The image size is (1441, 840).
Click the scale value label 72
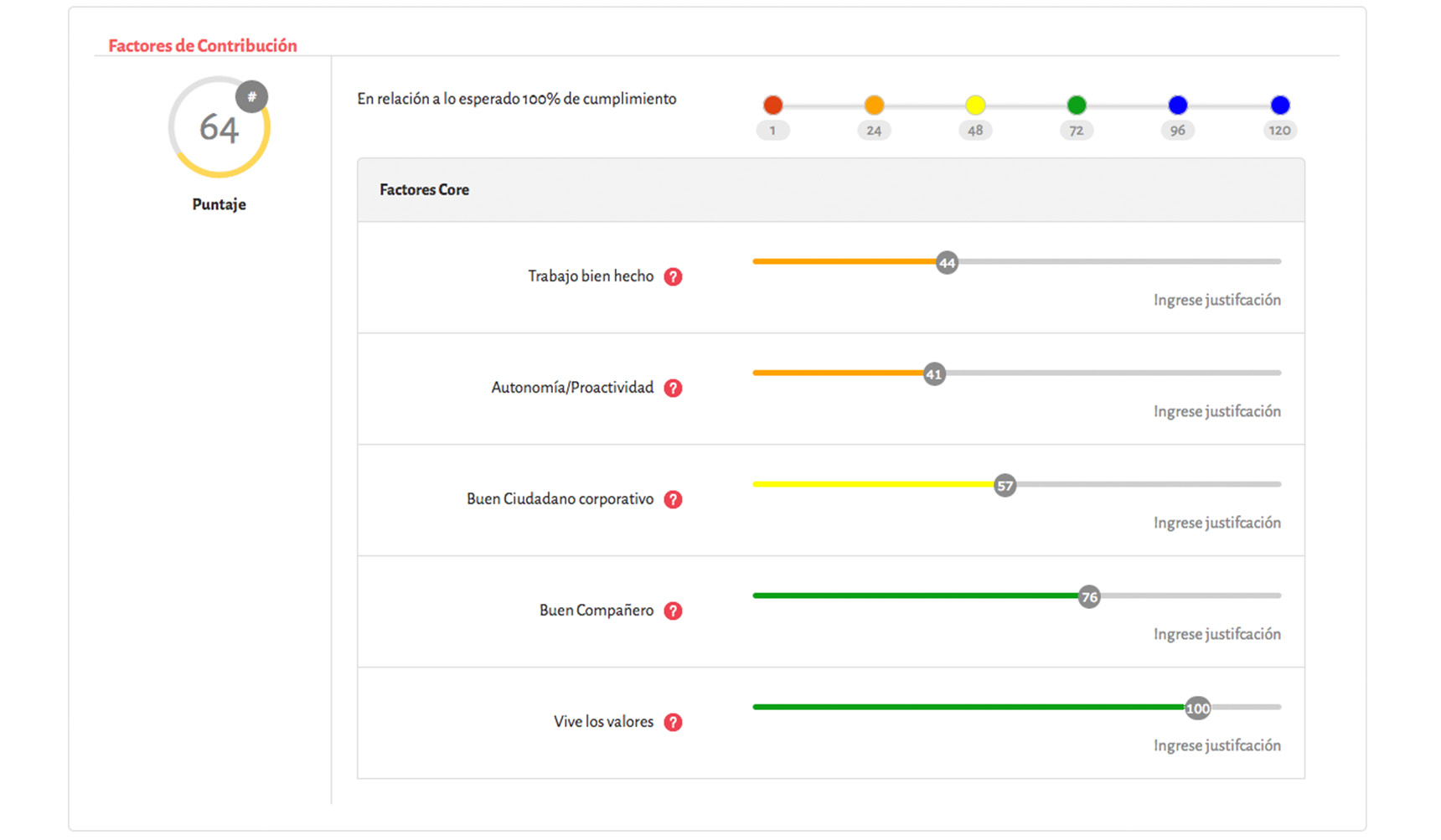[x=1077, y=131]
